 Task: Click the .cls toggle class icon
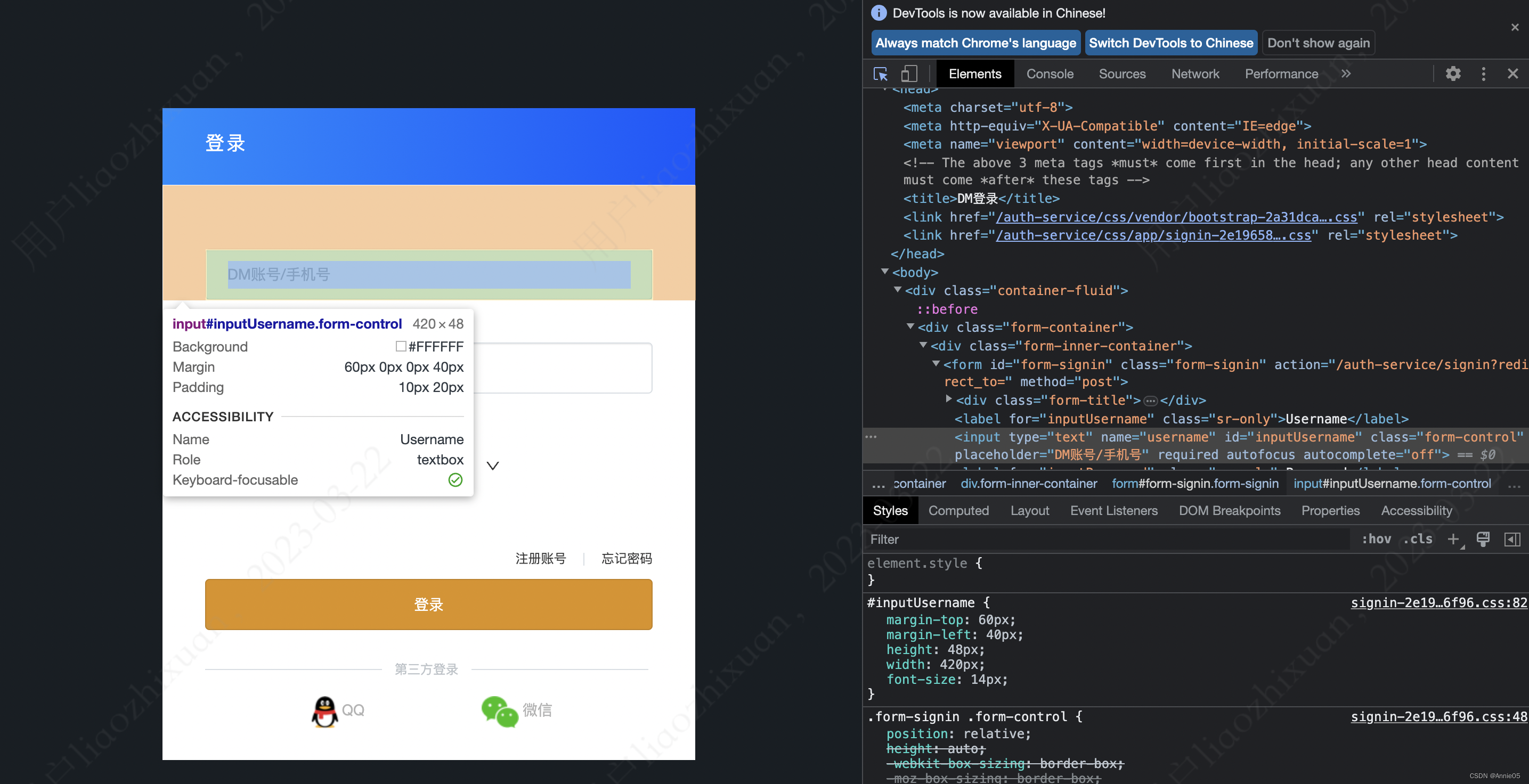(x=1421, y=540)
